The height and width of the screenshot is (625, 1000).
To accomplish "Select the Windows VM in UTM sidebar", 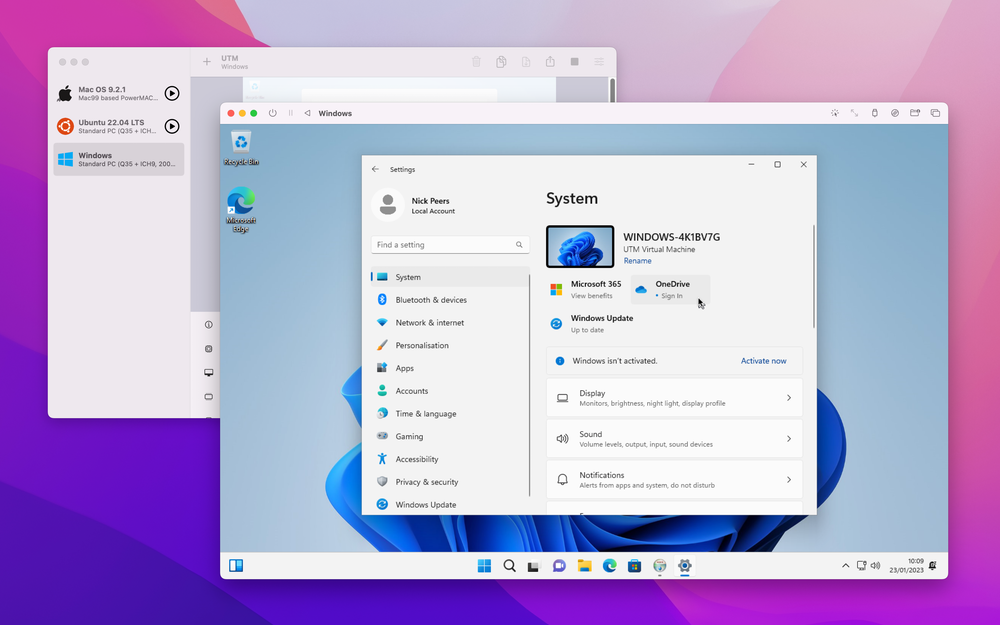I will coord(118,159).
